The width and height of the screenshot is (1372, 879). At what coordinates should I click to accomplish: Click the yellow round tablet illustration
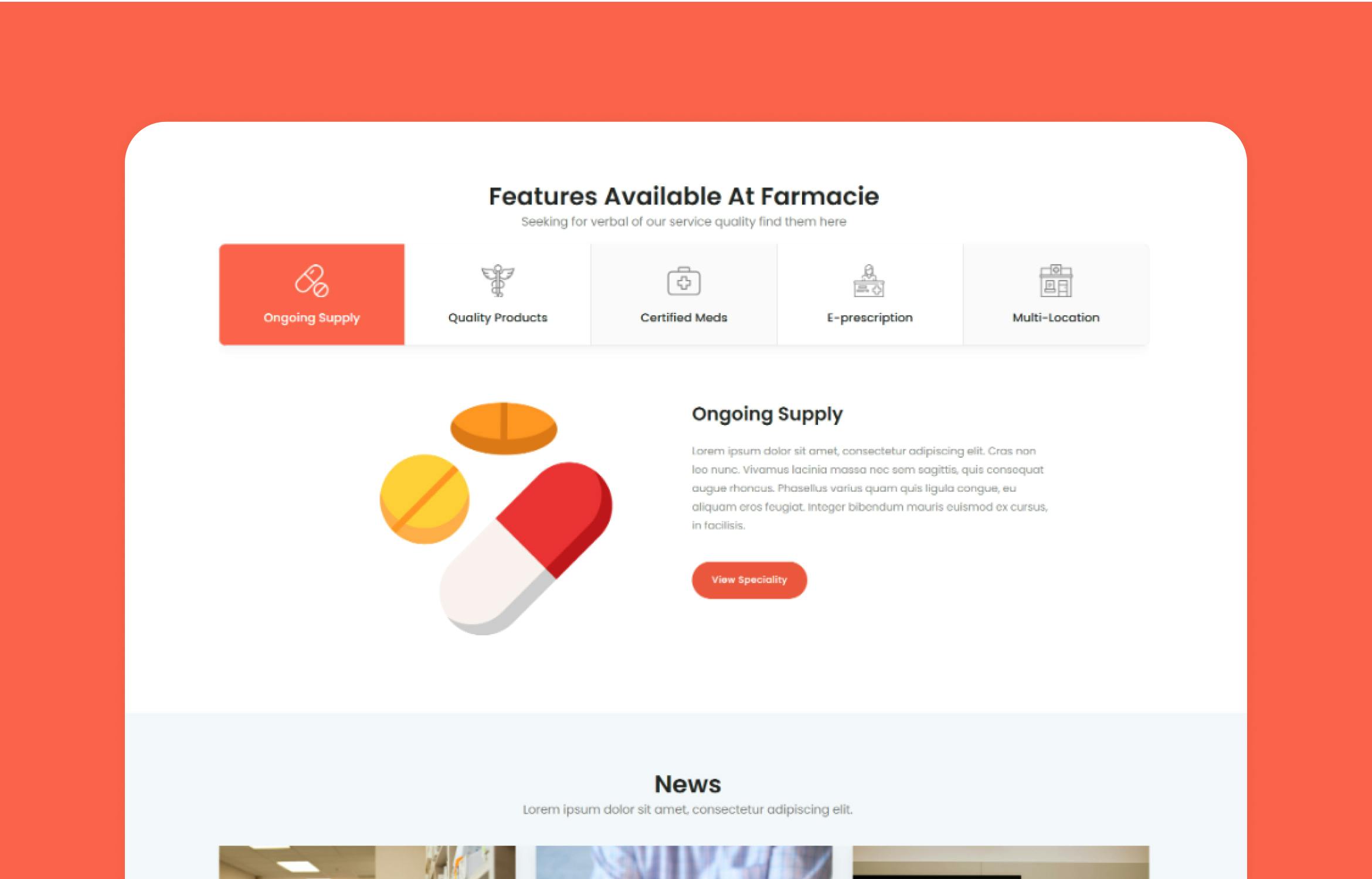(424, 499)
